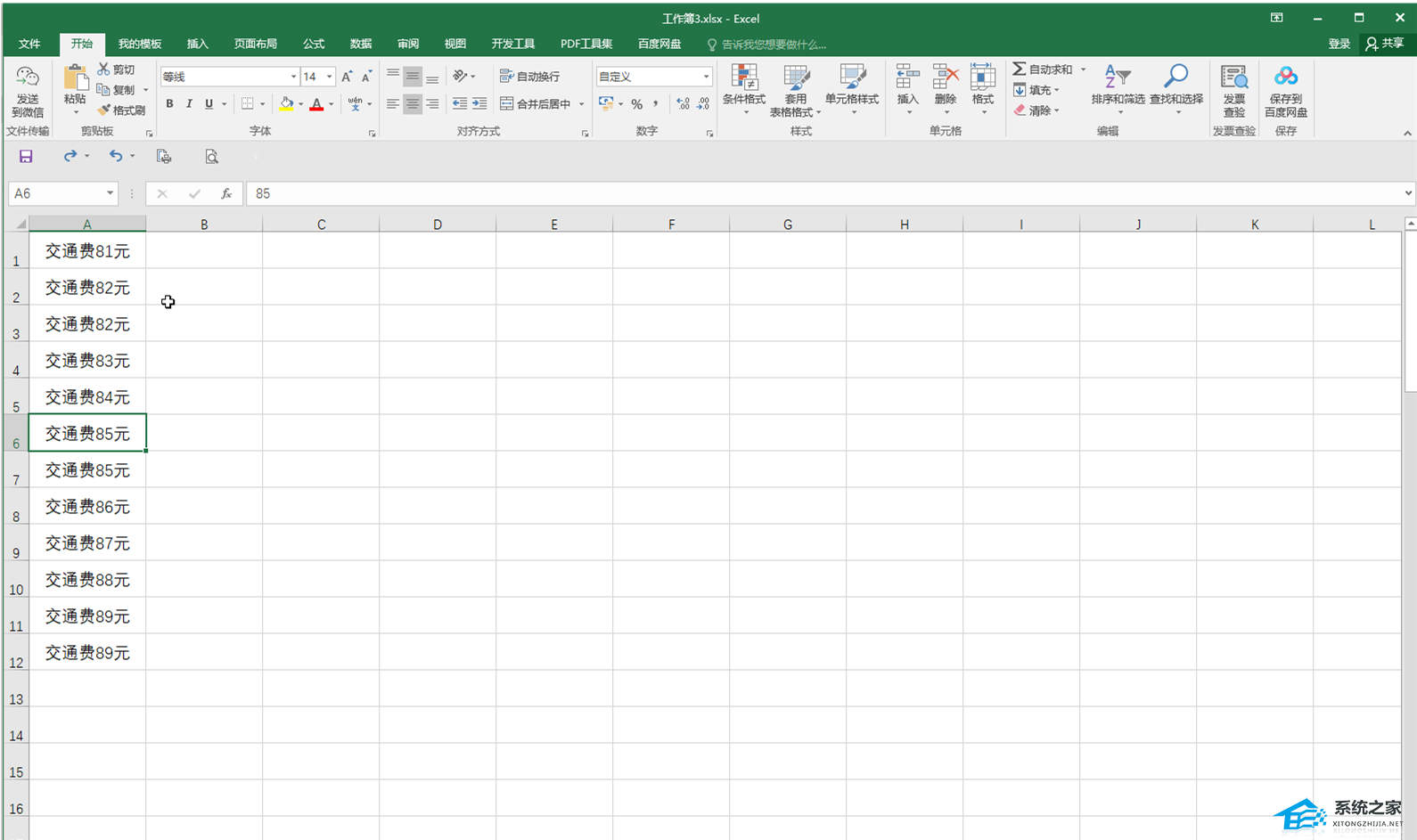Decrease font size with the smaller A
This screenshot has width=1417, height=840.
[366, 77]
